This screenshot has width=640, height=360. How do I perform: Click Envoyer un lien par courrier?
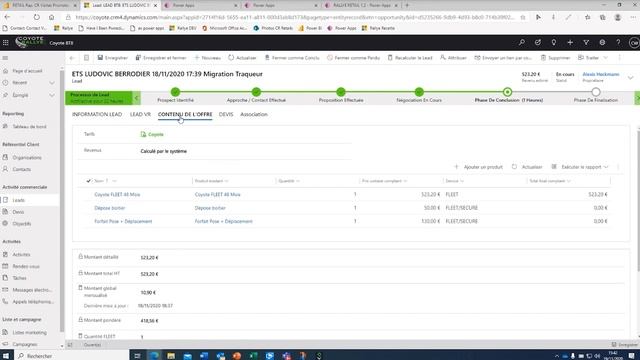pos(503,58)
